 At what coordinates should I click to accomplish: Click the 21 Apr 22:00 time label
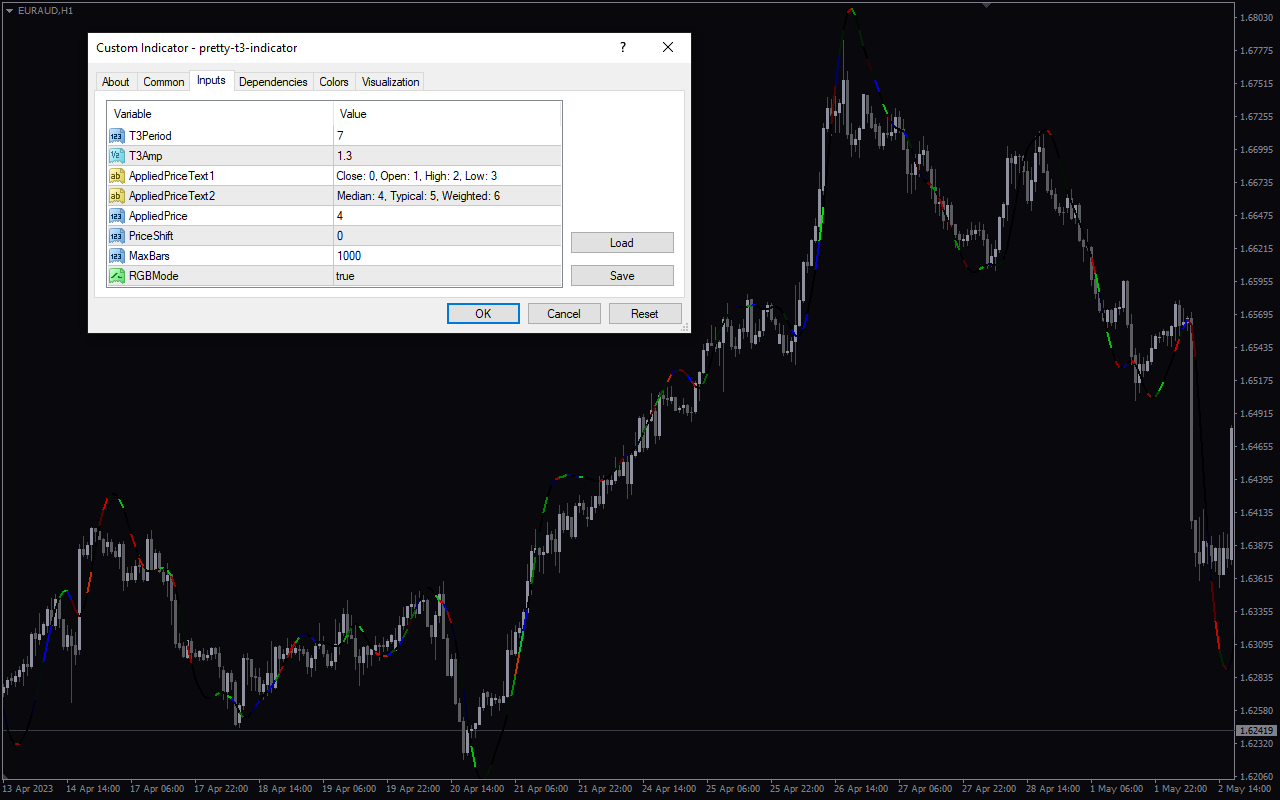605,789
